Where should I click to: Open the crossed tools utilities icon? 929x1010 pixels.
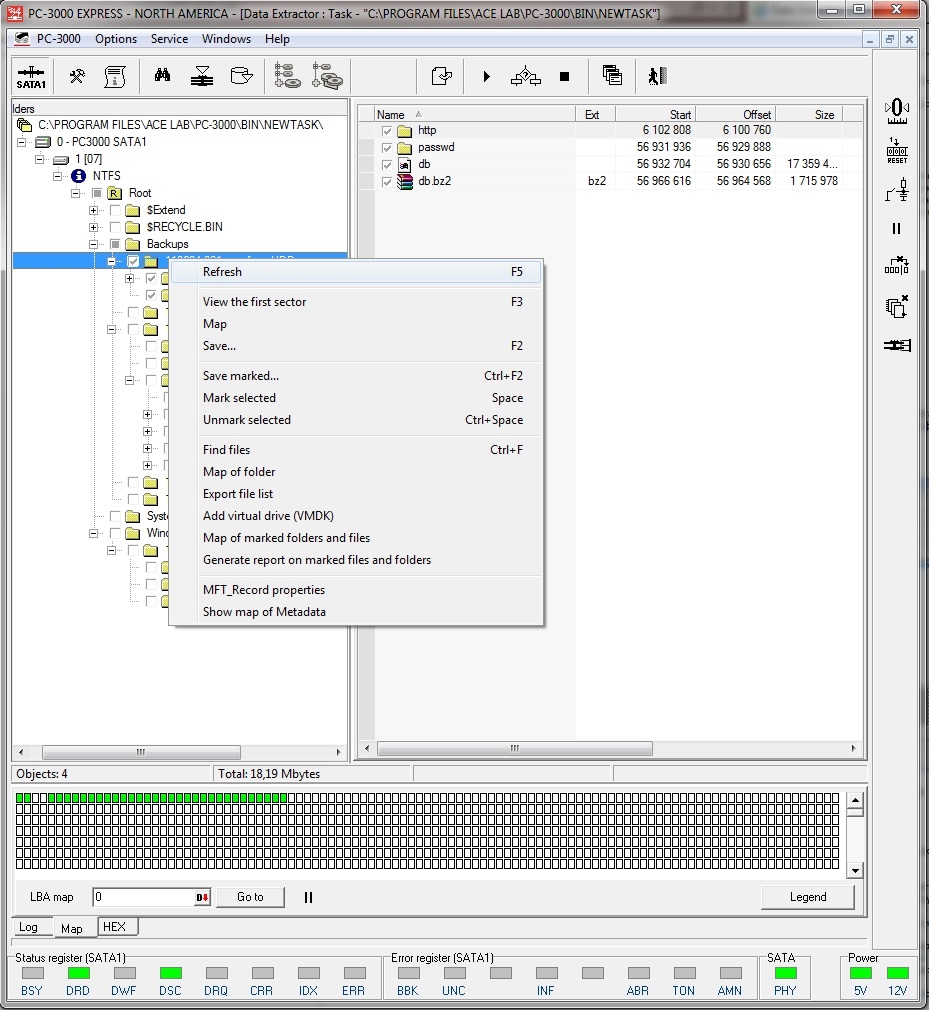(77, 77)
